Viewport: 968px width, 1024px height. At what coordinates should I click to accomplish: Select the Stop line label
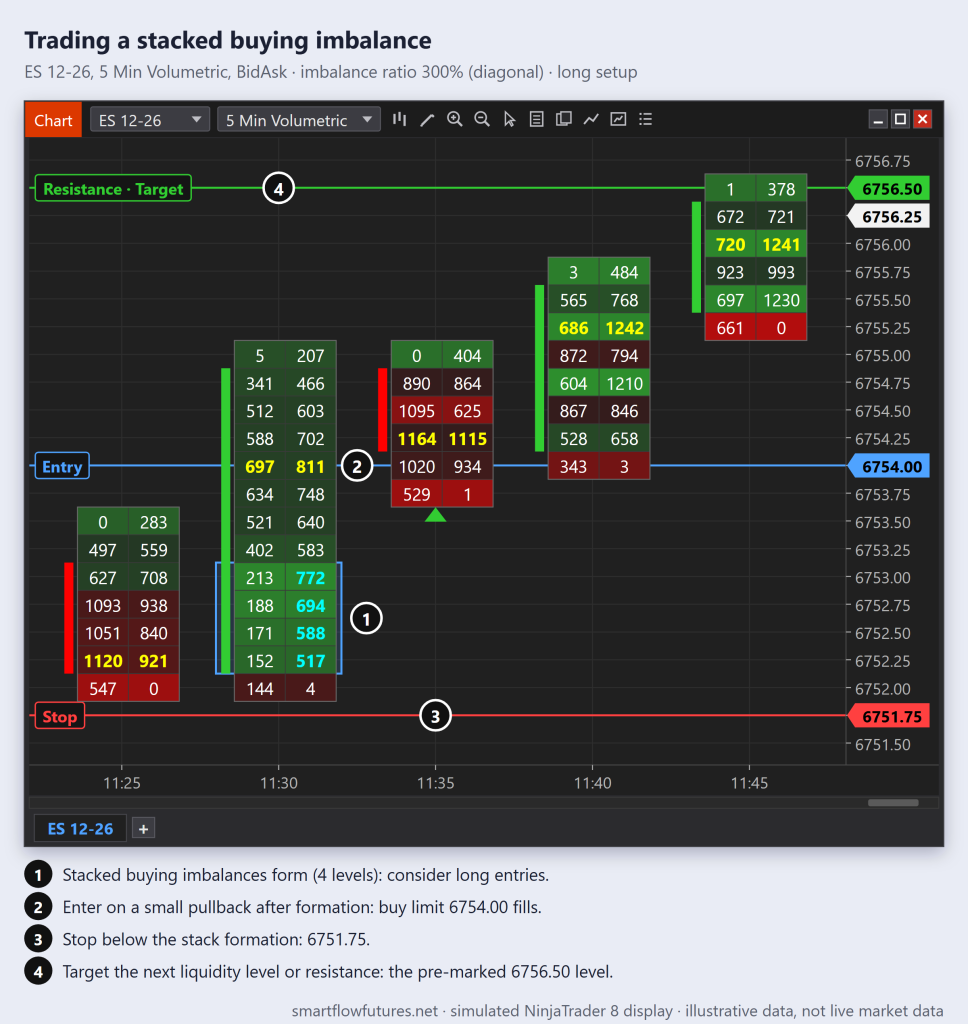(x=59, y=717)
